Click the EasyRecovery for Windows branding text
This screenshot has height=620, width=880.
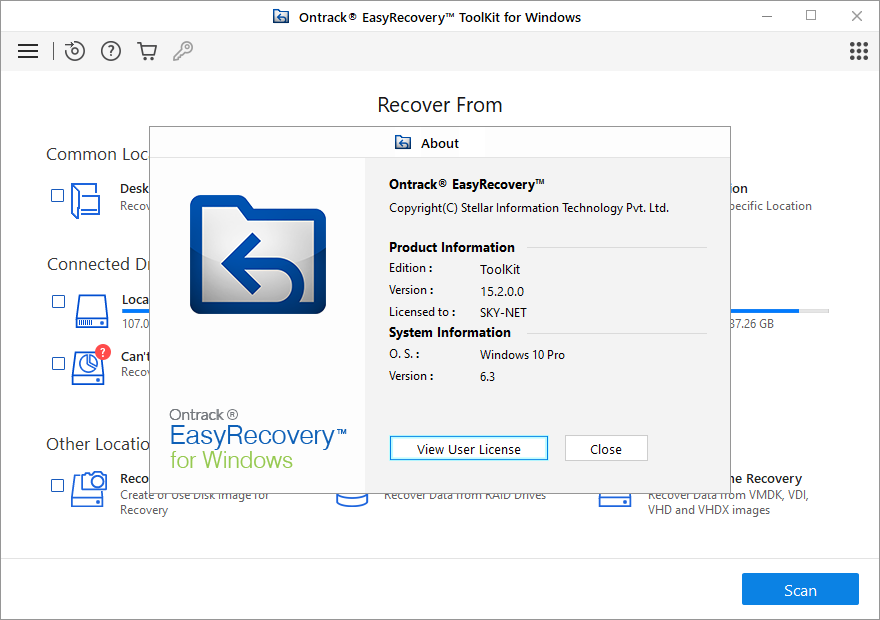(x=258, y=439)
